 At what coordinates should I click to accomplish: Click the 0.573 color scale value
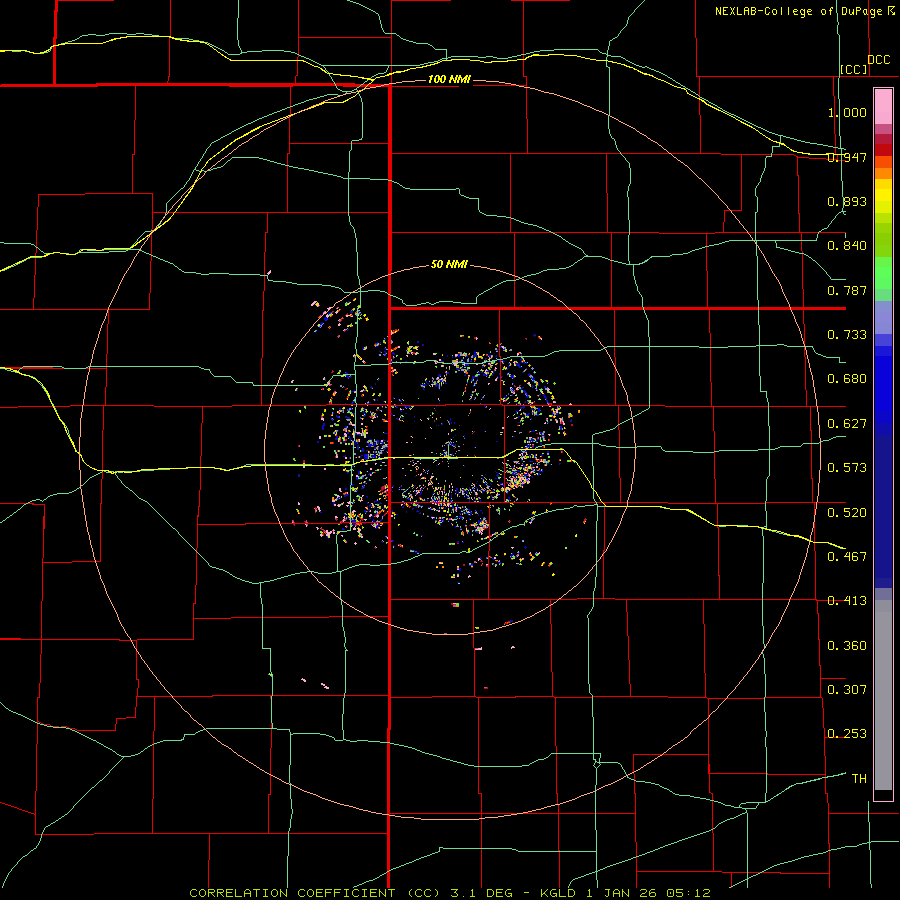pos(847,468)
